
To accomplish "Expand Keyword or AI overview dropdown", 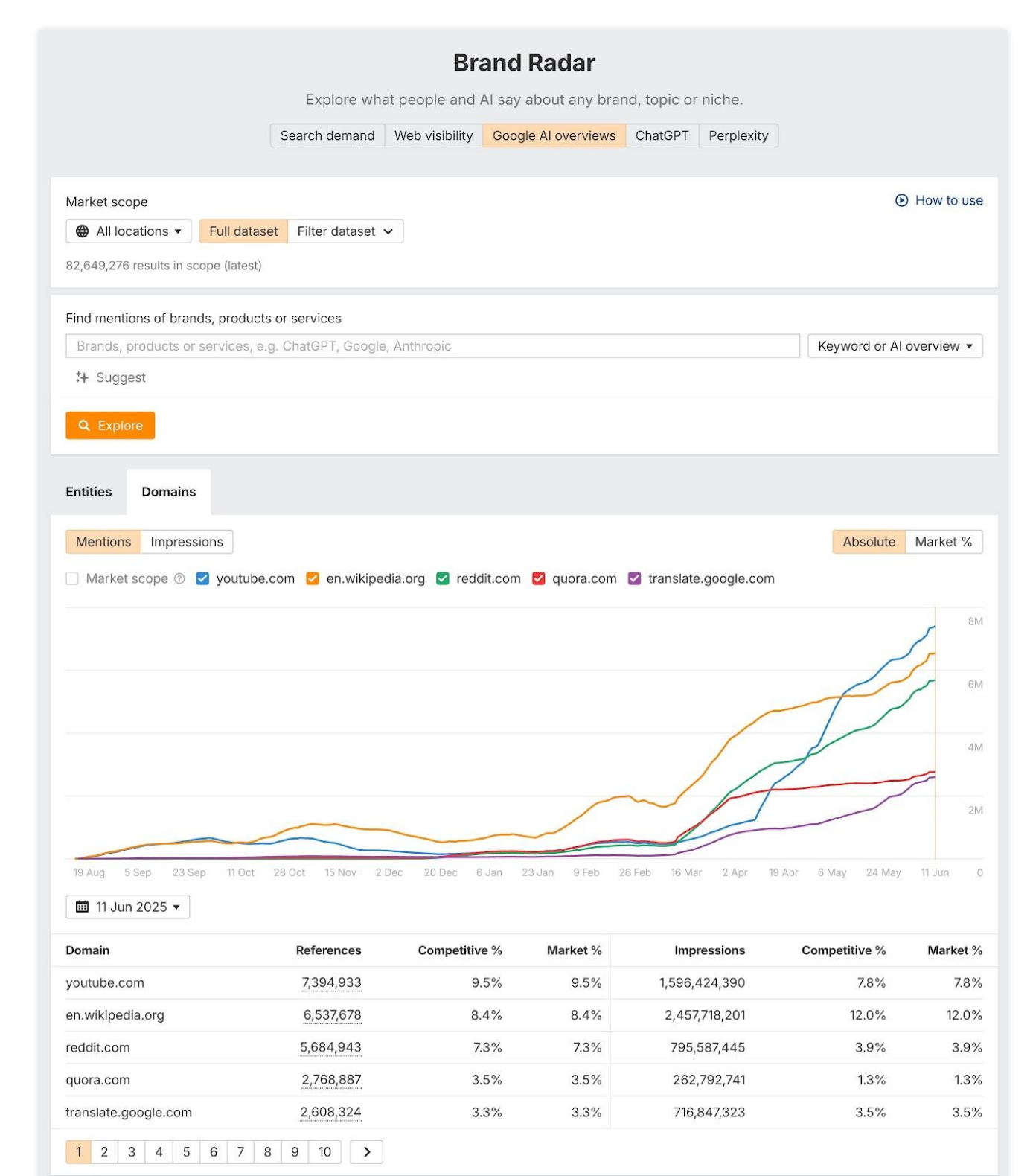I will click(895, 346).
